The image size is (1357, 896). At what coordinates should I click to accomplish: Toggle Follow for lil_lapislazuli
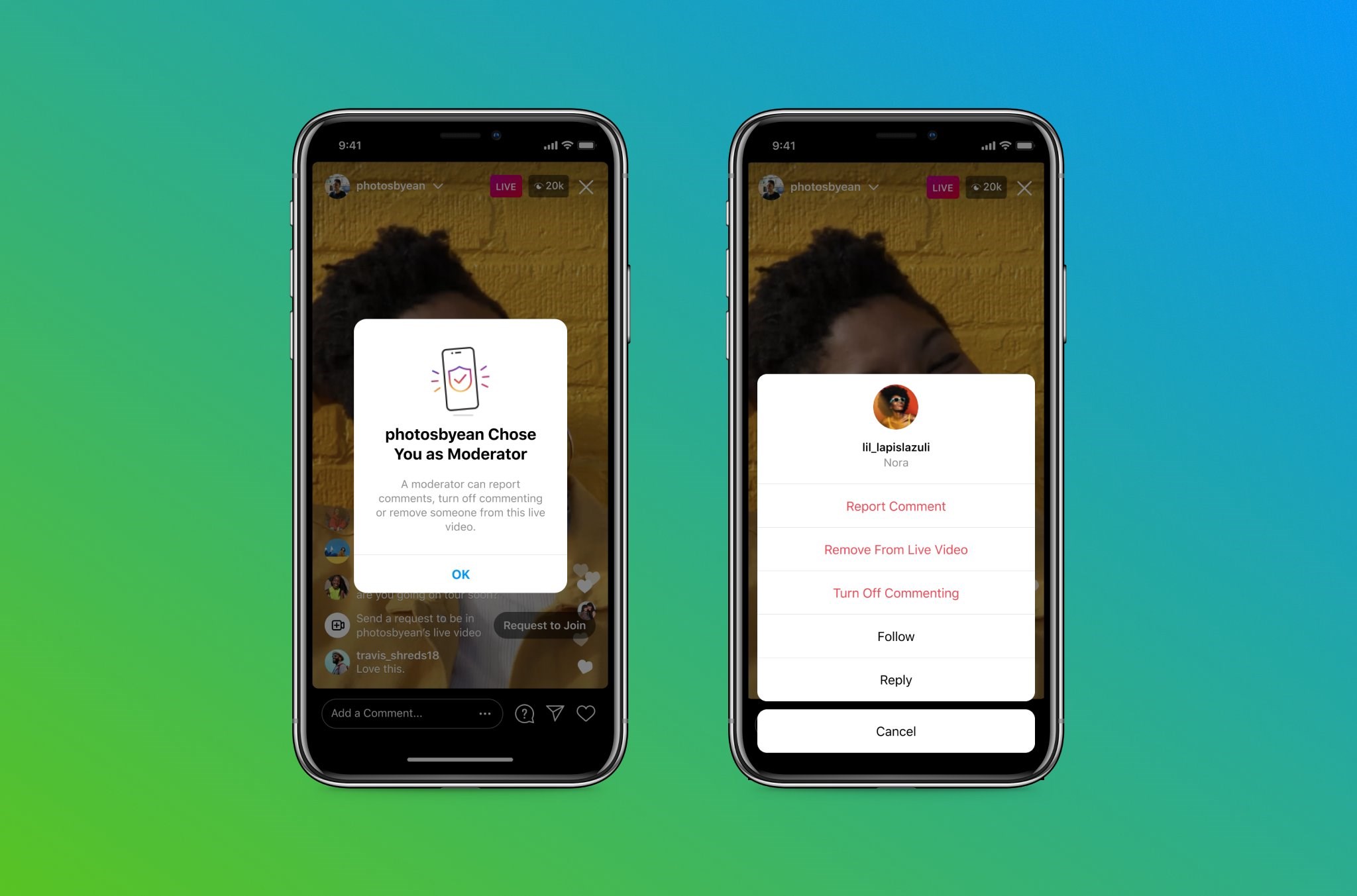[x=894, y=636]
